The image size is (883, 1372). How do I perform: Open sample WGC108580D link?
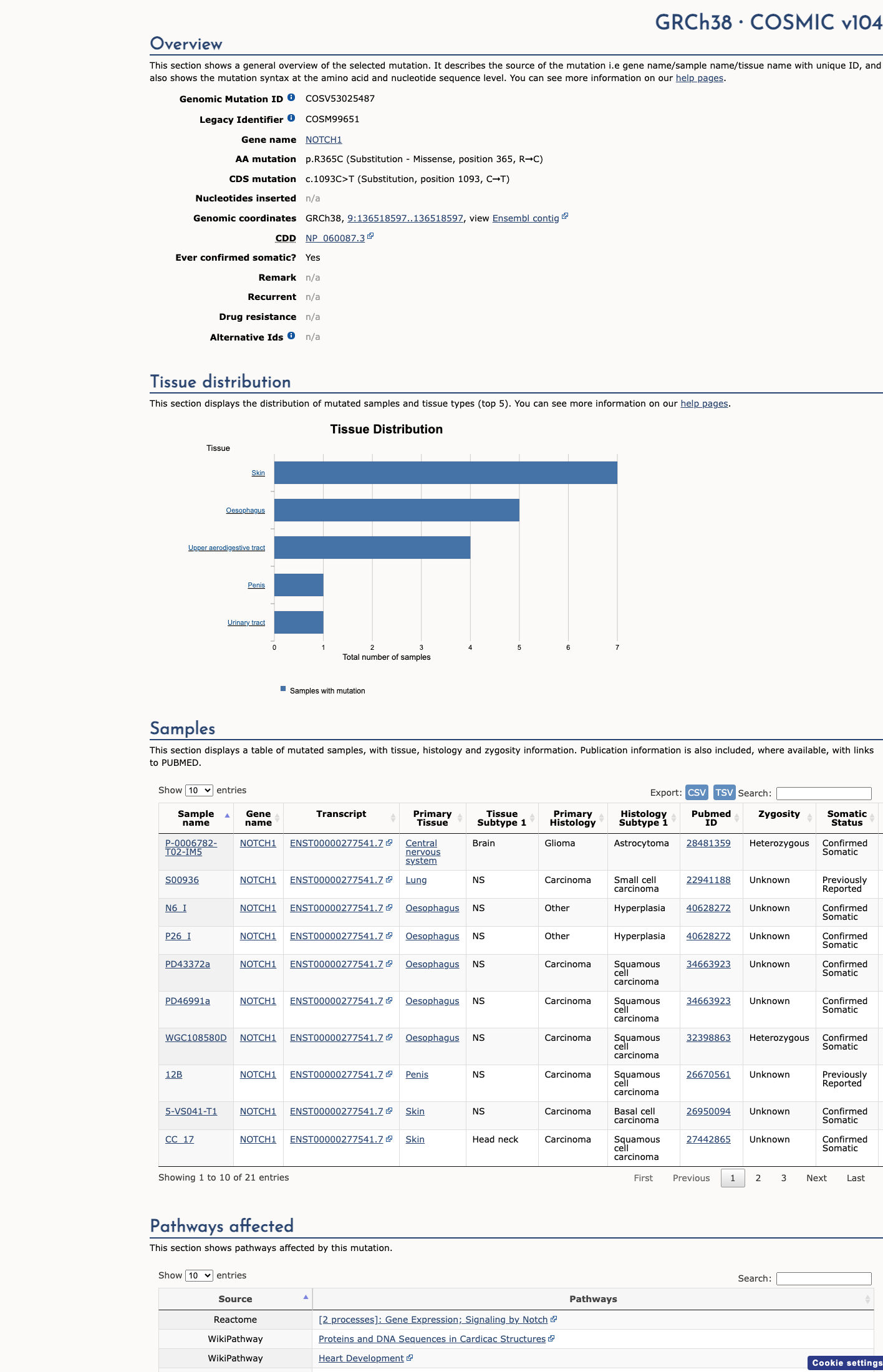click(196, 1038)
